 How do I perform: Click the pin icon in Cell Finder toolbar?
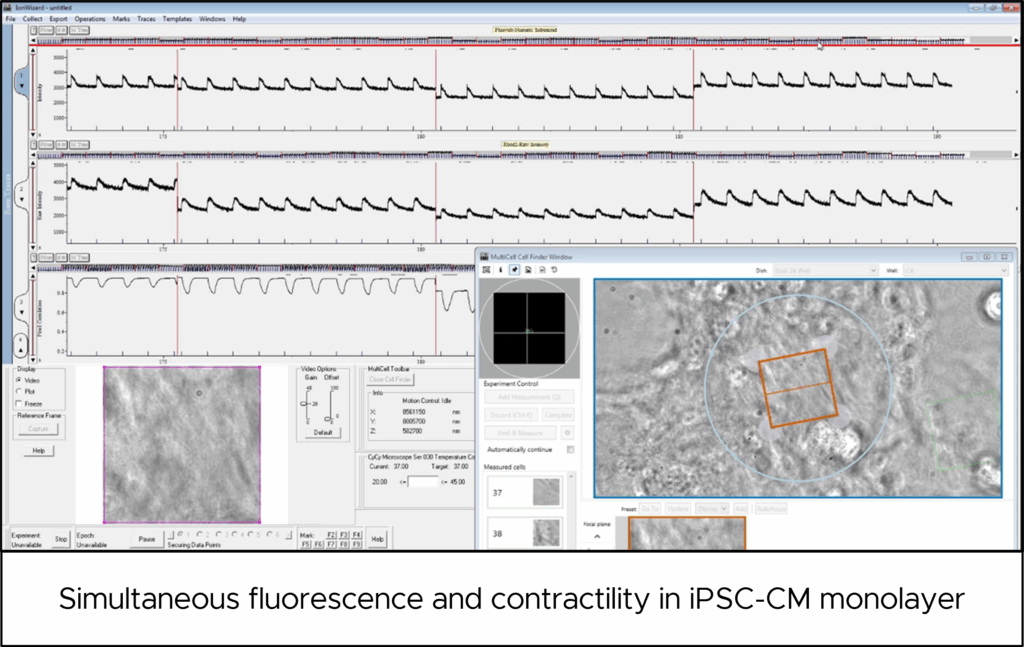click(514, 270)
